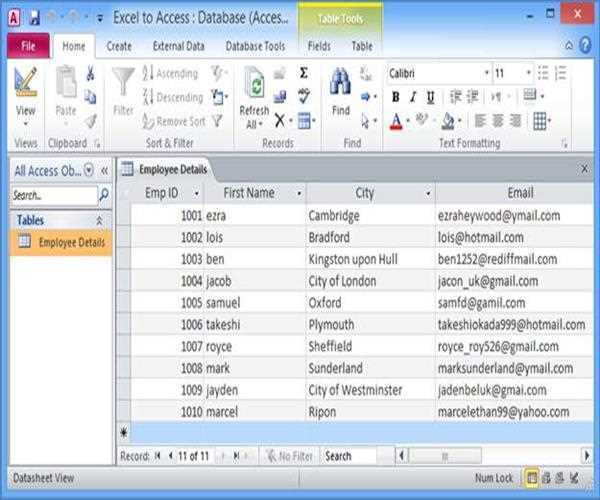The height and width of the screenshot is (500, 600).
Task: Open the View design icon
Action: (x=26, y=83)
